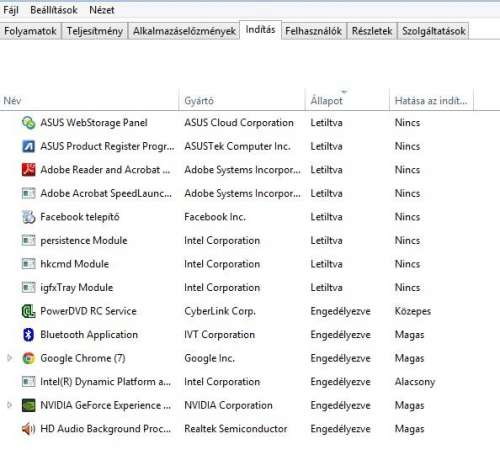500x460 pixels.
Task: Click the Adobe Reader and Acrobat icon
Action: coord(28,170)
